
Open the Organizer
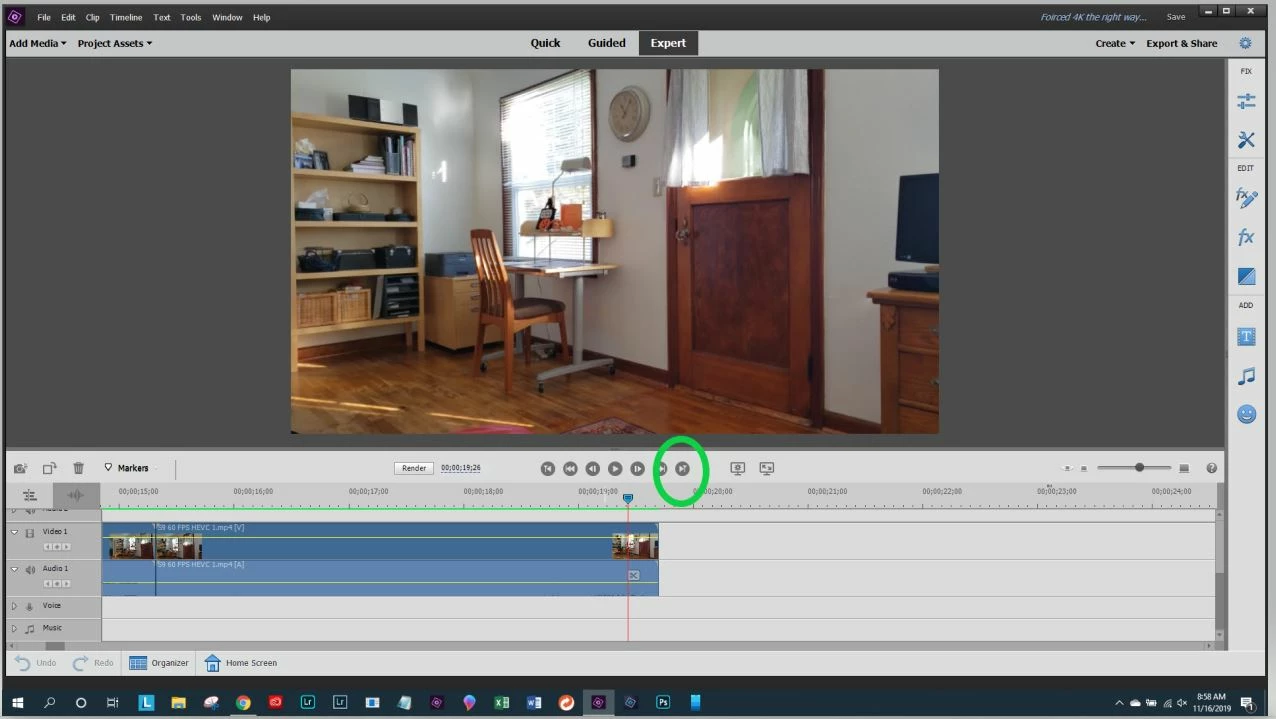point(159,663)
